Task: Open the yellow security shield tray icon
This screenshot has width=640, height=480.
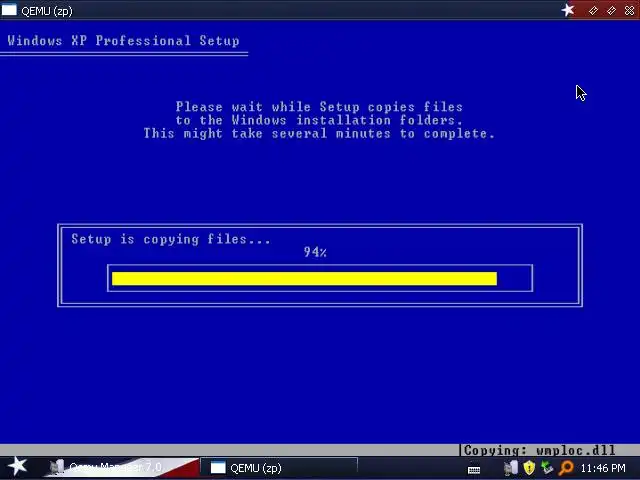Action: (529, 468)
